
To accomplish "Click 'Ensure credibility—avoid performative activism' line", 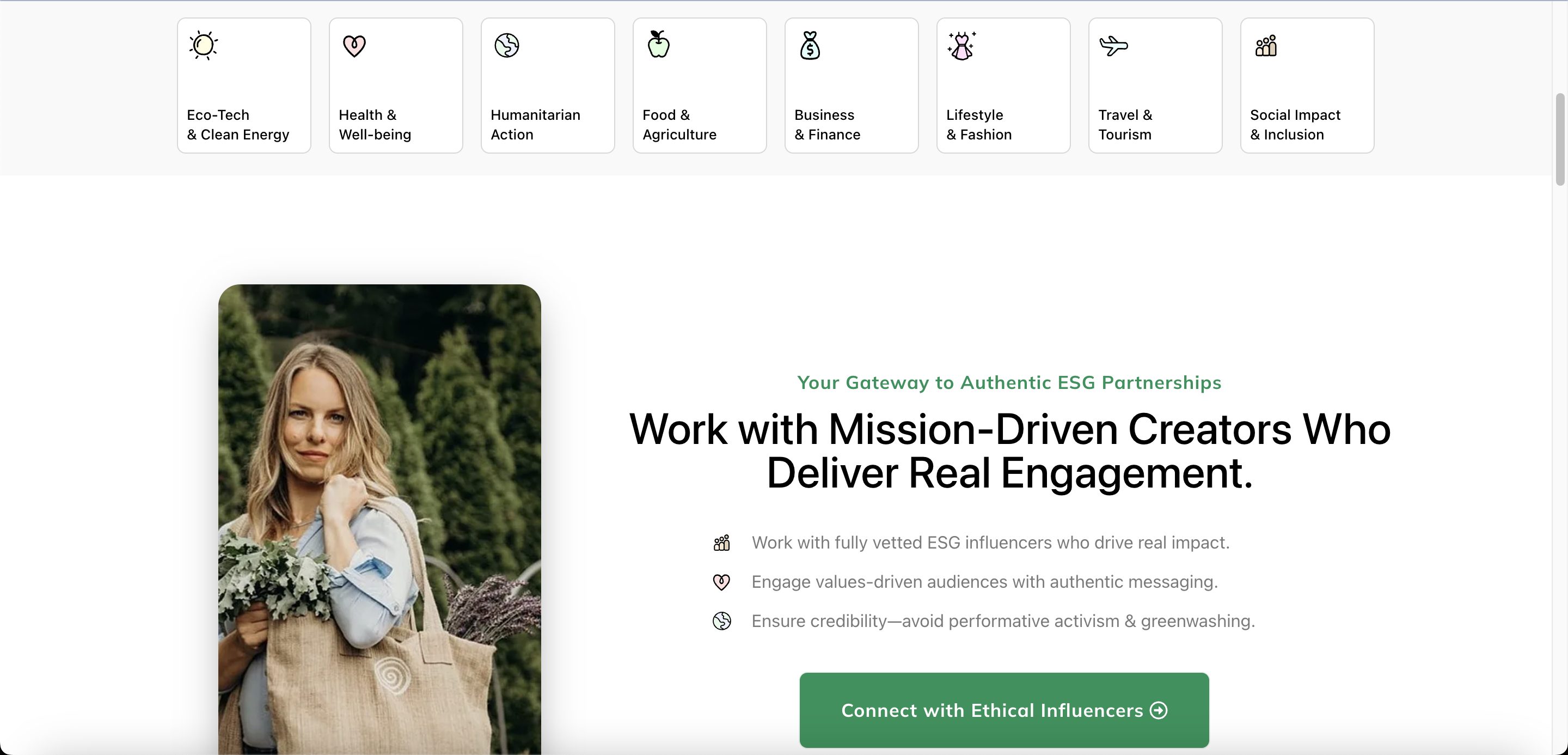I will [x=1003, y=621].
